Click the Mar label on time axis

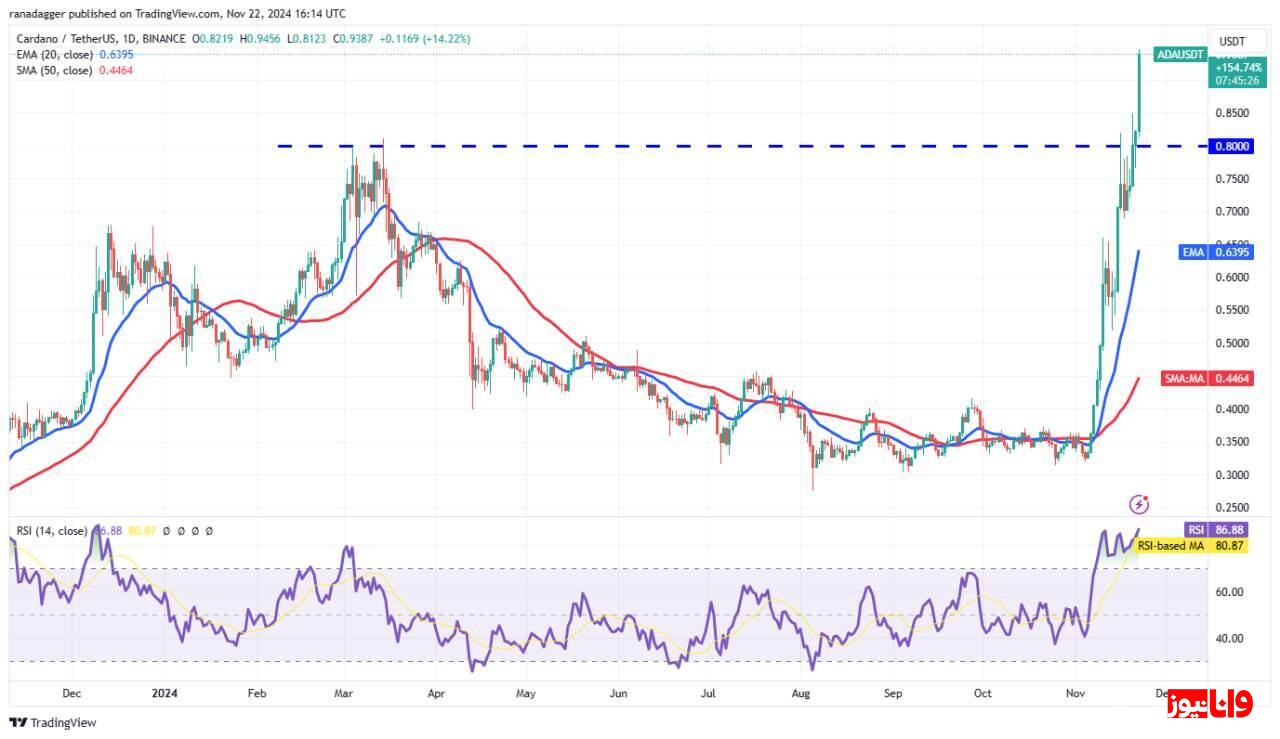coord(343,692)
